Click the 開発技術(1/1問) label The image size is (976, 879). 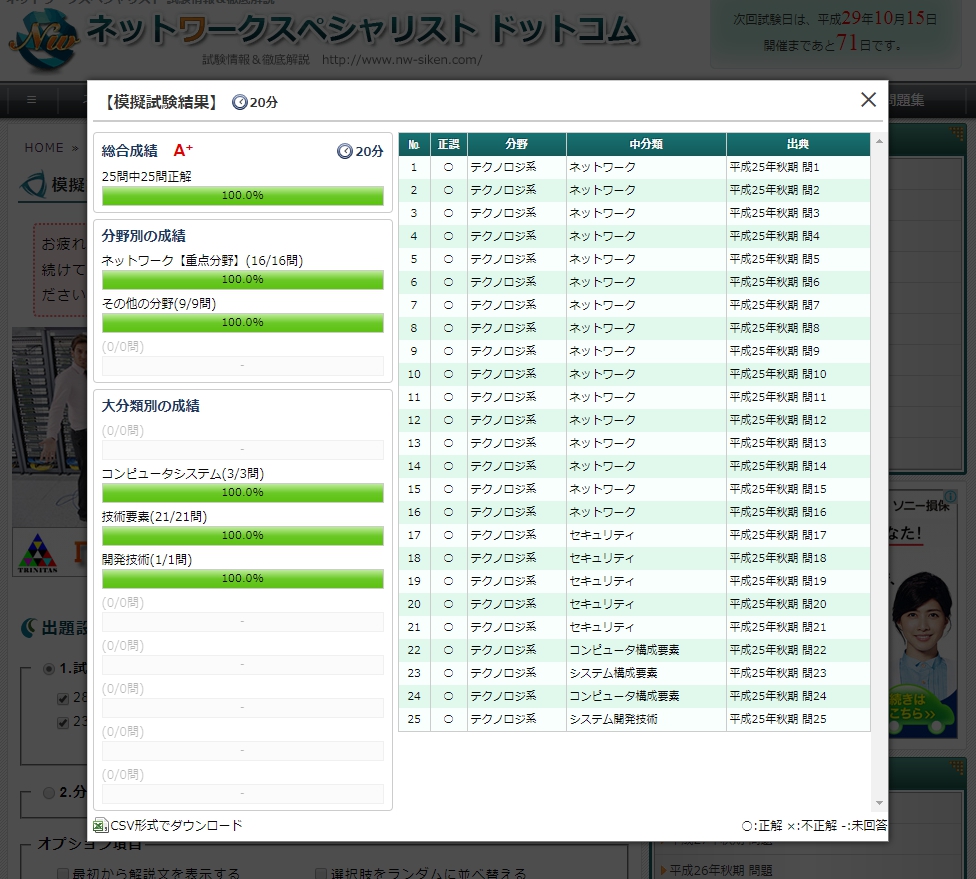click(147, 560)
